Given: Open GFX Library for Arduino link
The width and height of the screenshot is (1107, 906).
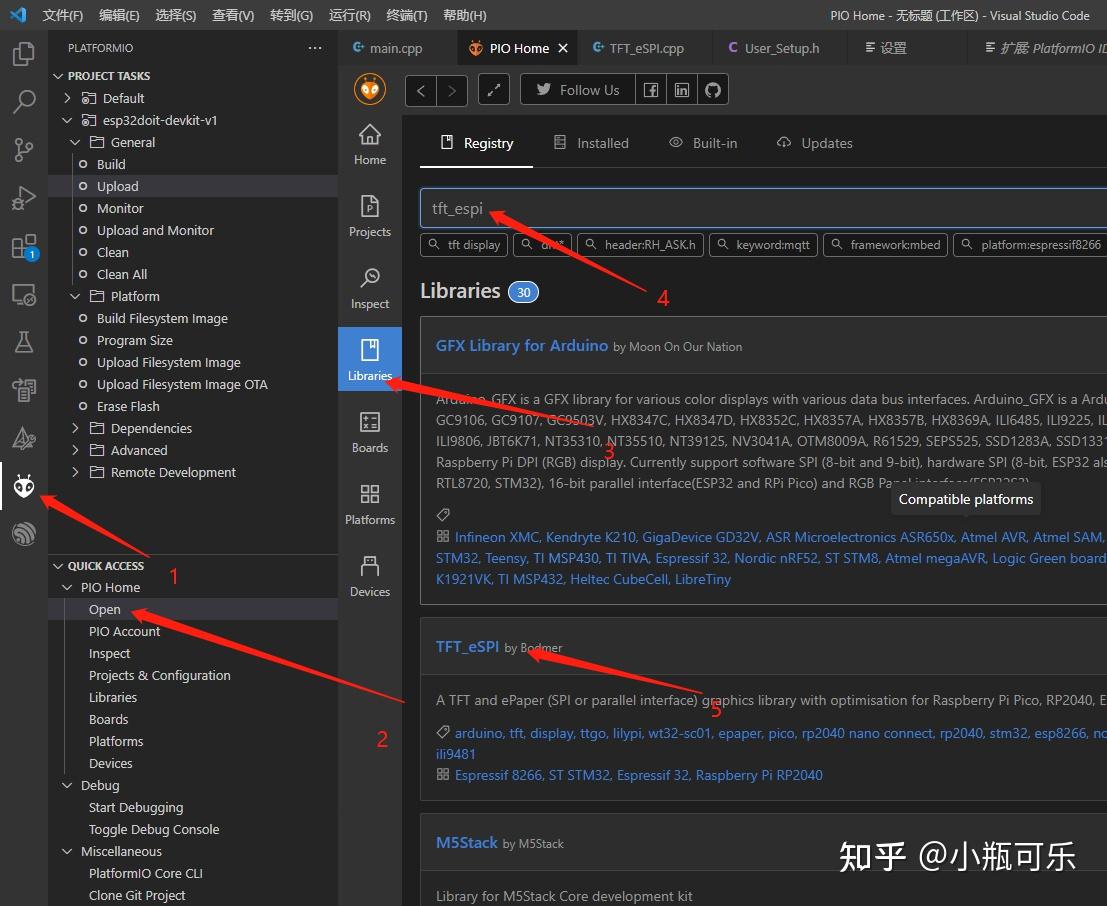Looking at the screenshot, I should 522,345.
